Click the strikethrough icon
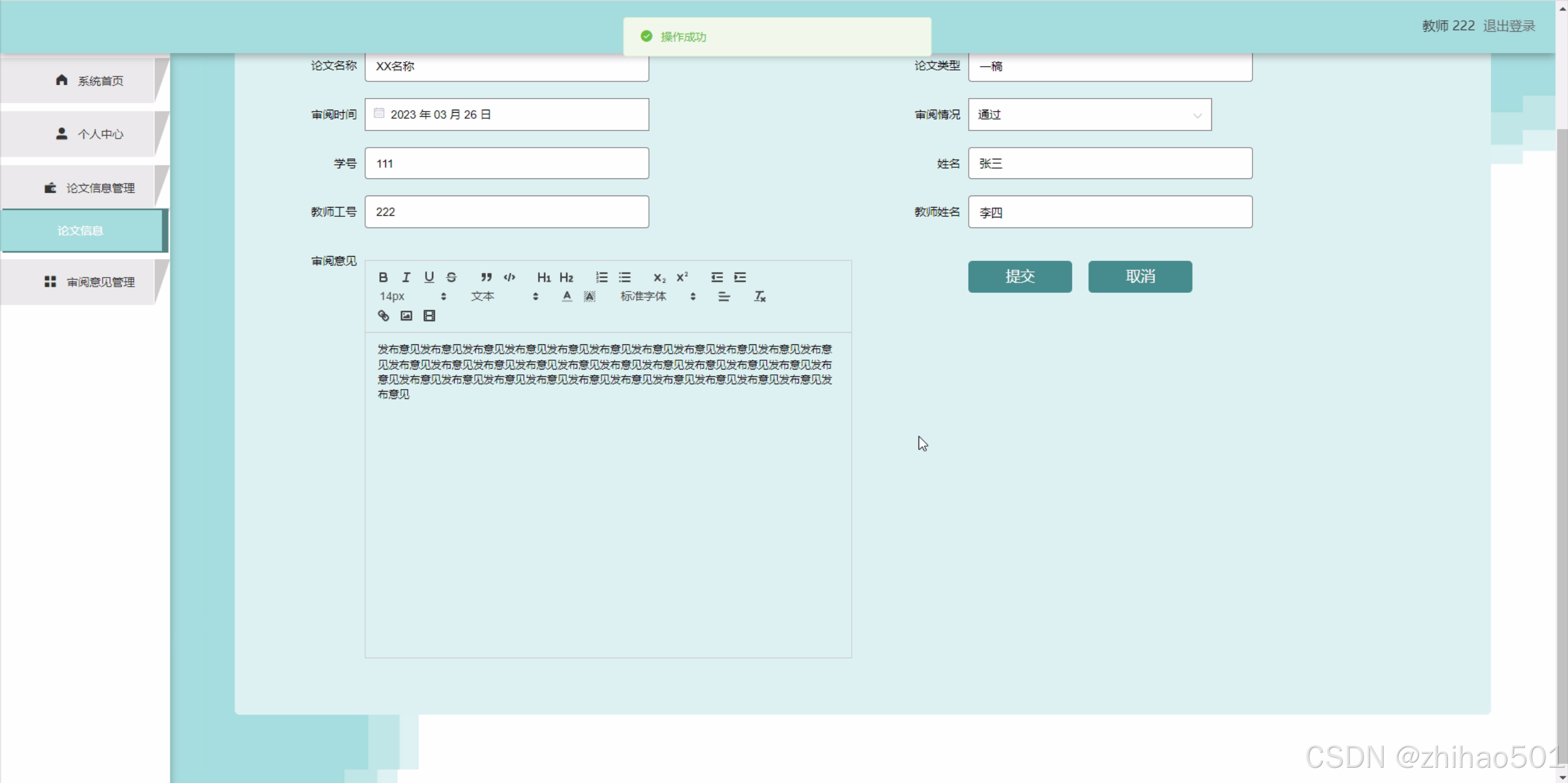 [452, 278]
